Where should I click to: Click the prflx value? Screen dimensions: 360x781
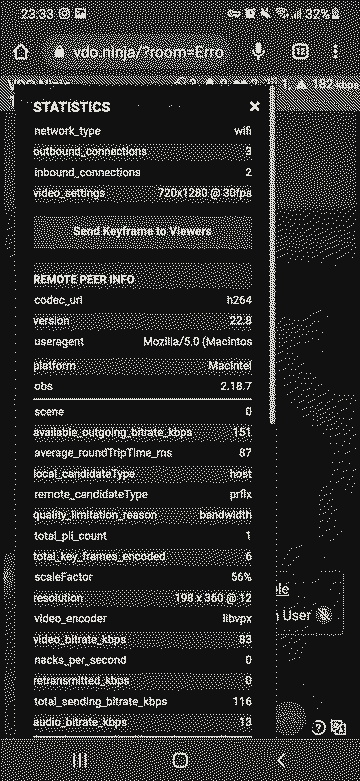(x=240, y=495)
